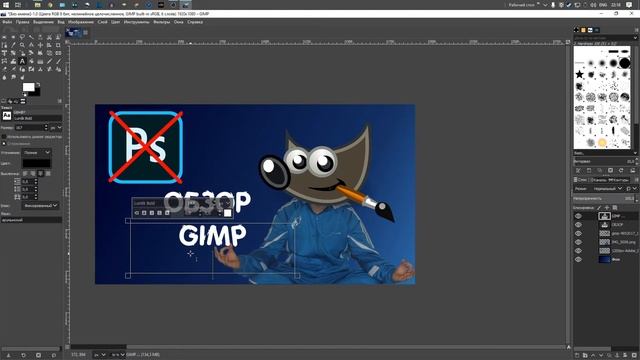Screen dimensions: 640x360
Task: Save tool preset at bottom of options
Action: [x=8, y=356]
